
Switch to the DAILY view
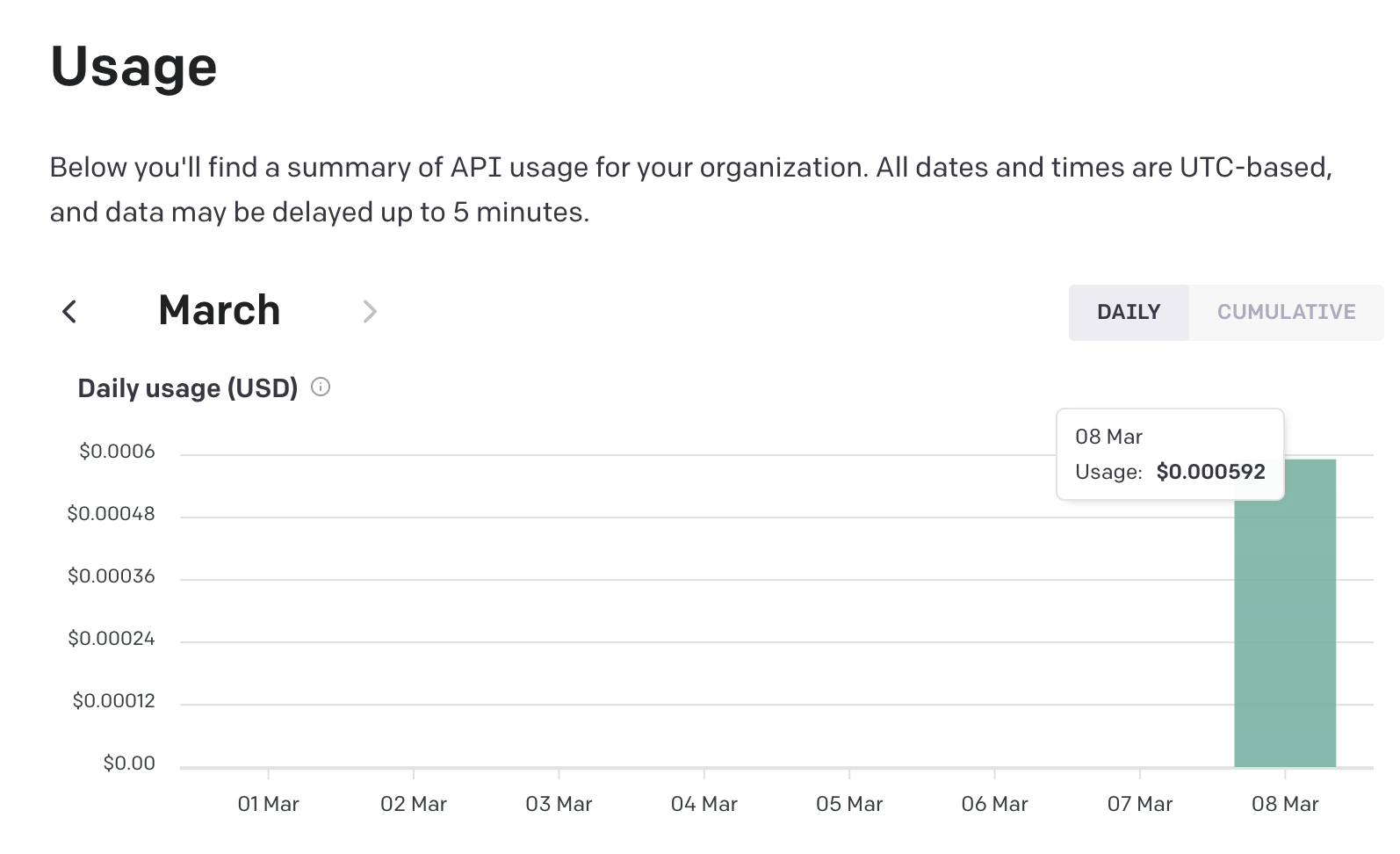pyautogui.click(x=1129, y=312)
